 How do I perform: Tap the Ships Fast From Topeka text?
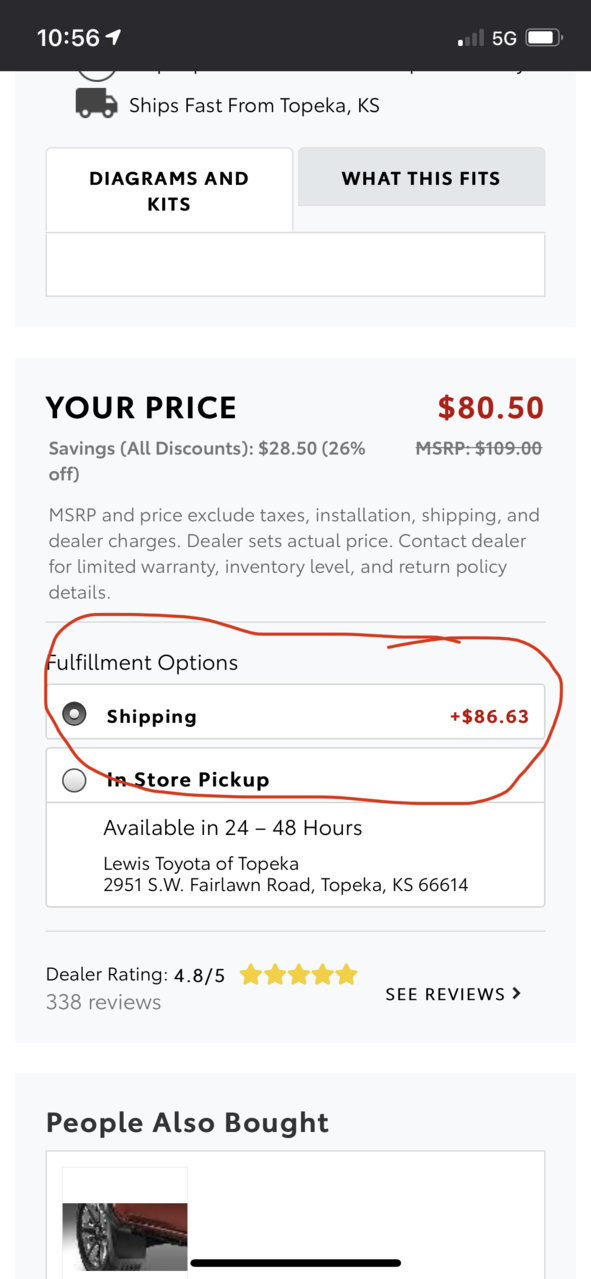[x=254, y=105]
